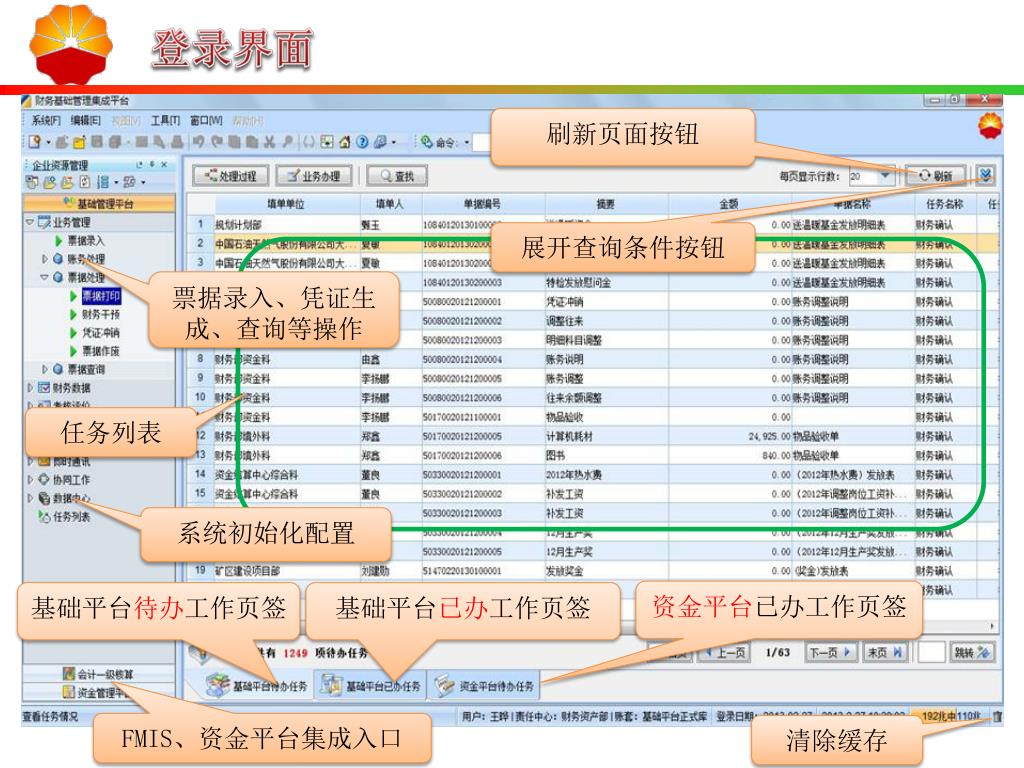Open the 编辑[E] menu
Viewport: 1024px width, 768px height.
pyautogui.click(x=86, y=121)
